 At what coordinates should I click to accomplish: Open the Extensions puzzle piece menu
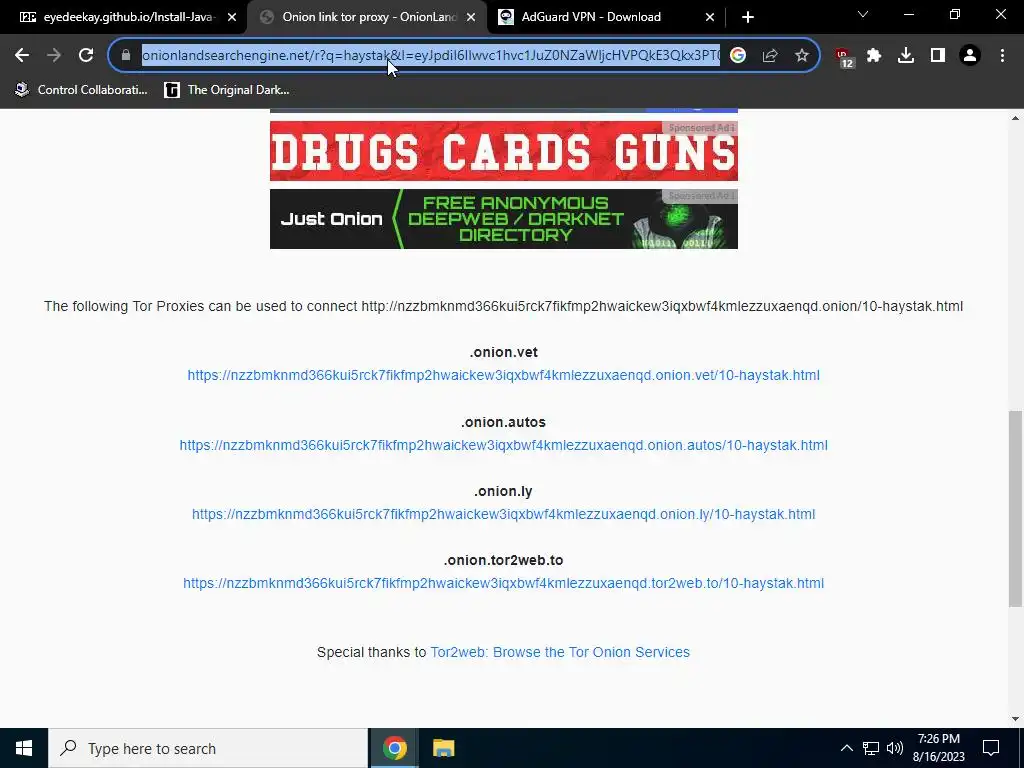coord(874,56)
